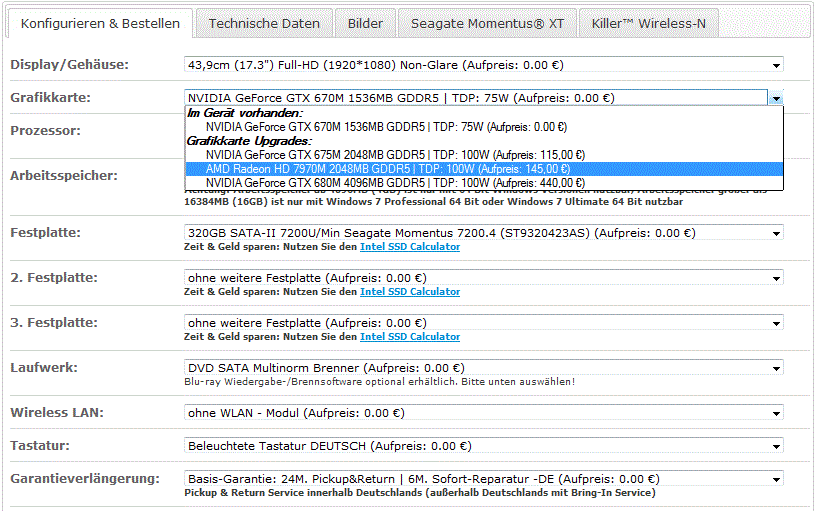
Task: Open the 2. Festplatte dropdown
Action: click(x=483, y=278)
